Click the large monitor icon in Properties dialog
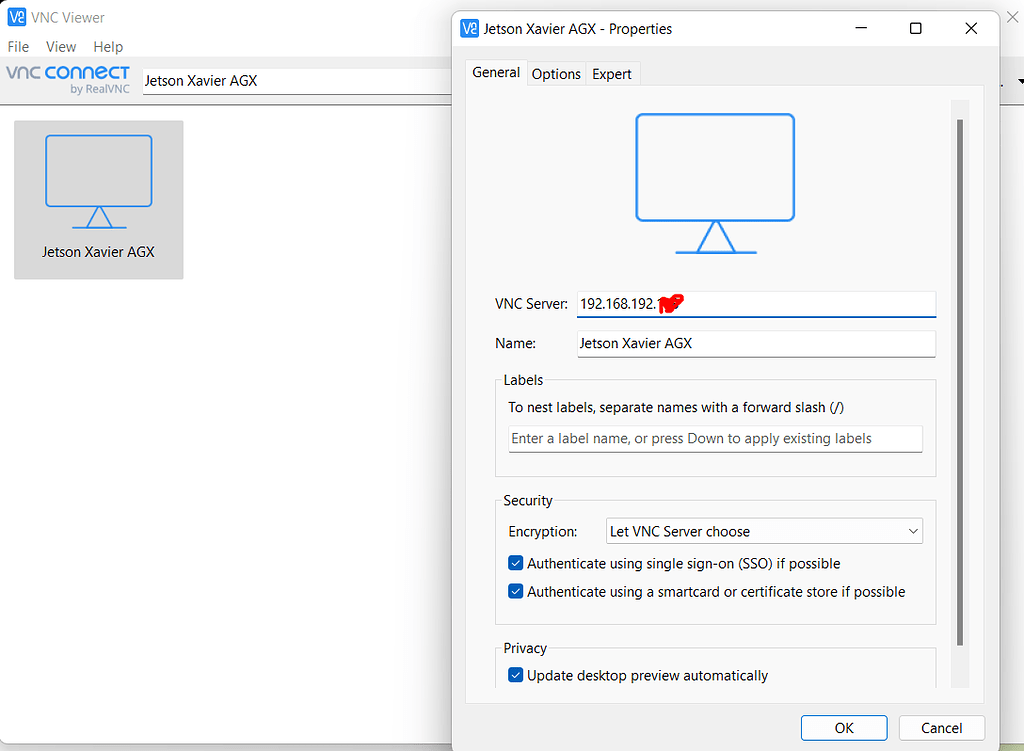 point(715,184)
